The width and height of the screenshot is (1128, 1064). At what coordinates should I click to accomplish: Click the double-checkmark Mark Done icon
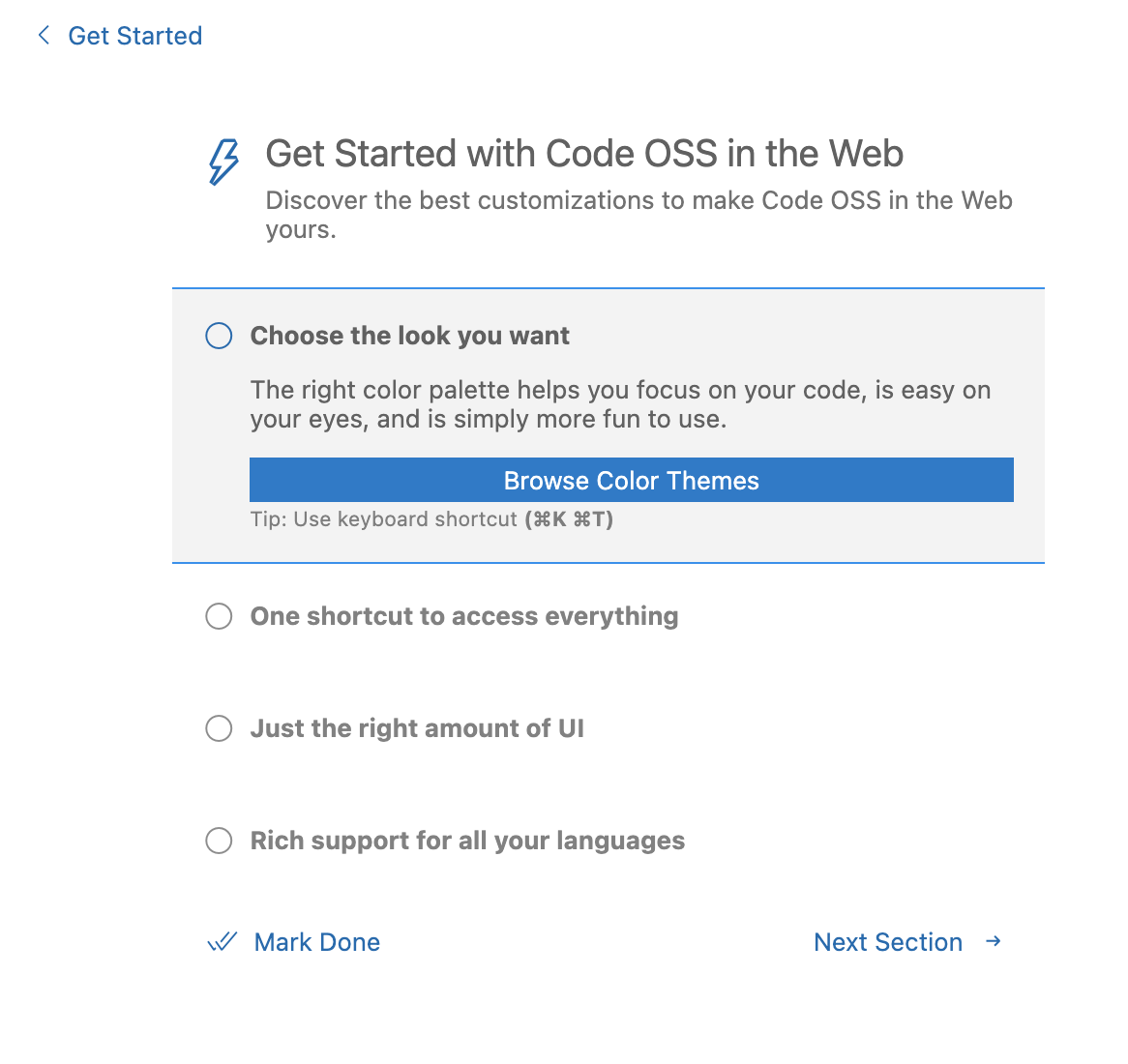pos(223,942)
